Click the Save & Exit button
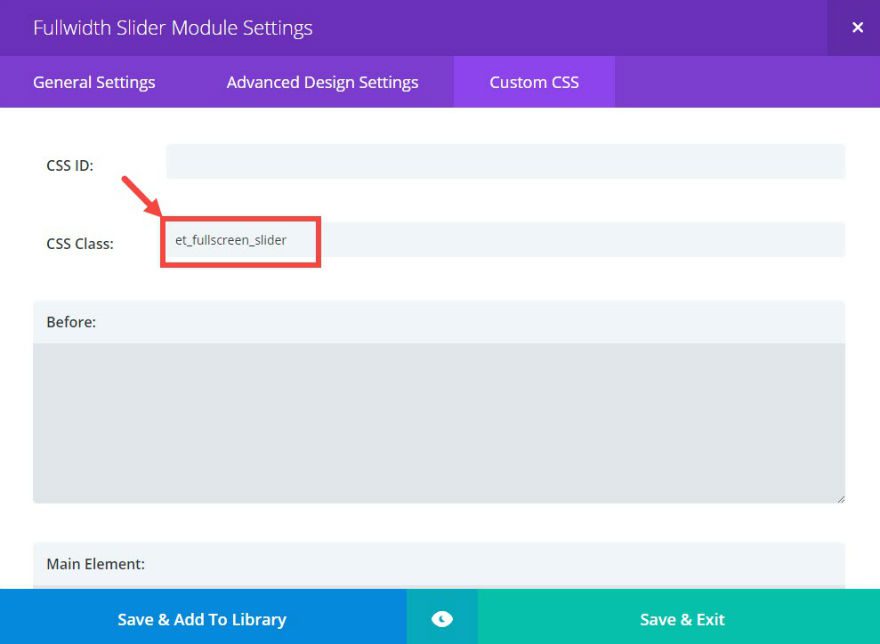 (x=681, y=619)
